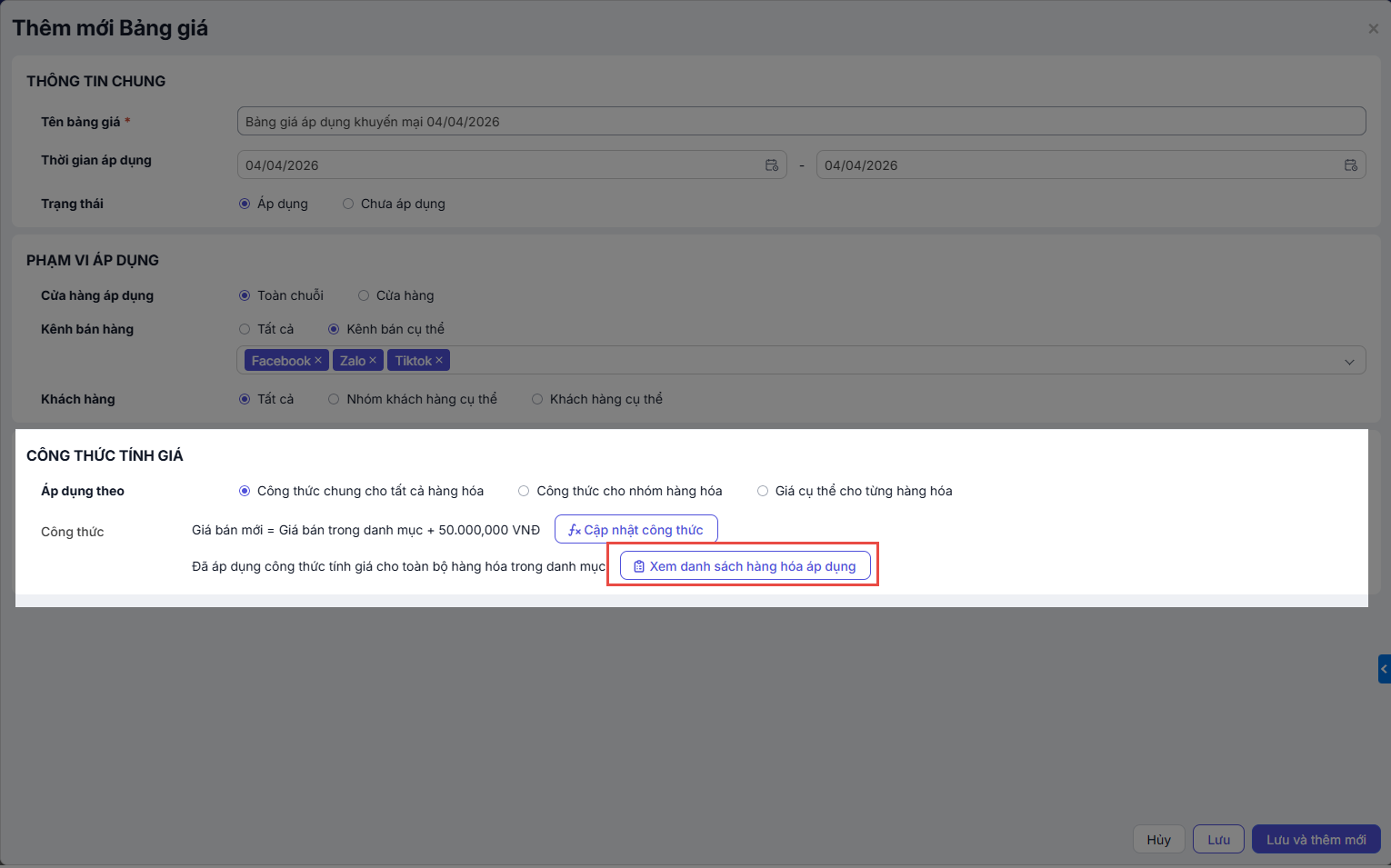Choose Khách hàng cụ thể radio option

[x=537, y=399]
